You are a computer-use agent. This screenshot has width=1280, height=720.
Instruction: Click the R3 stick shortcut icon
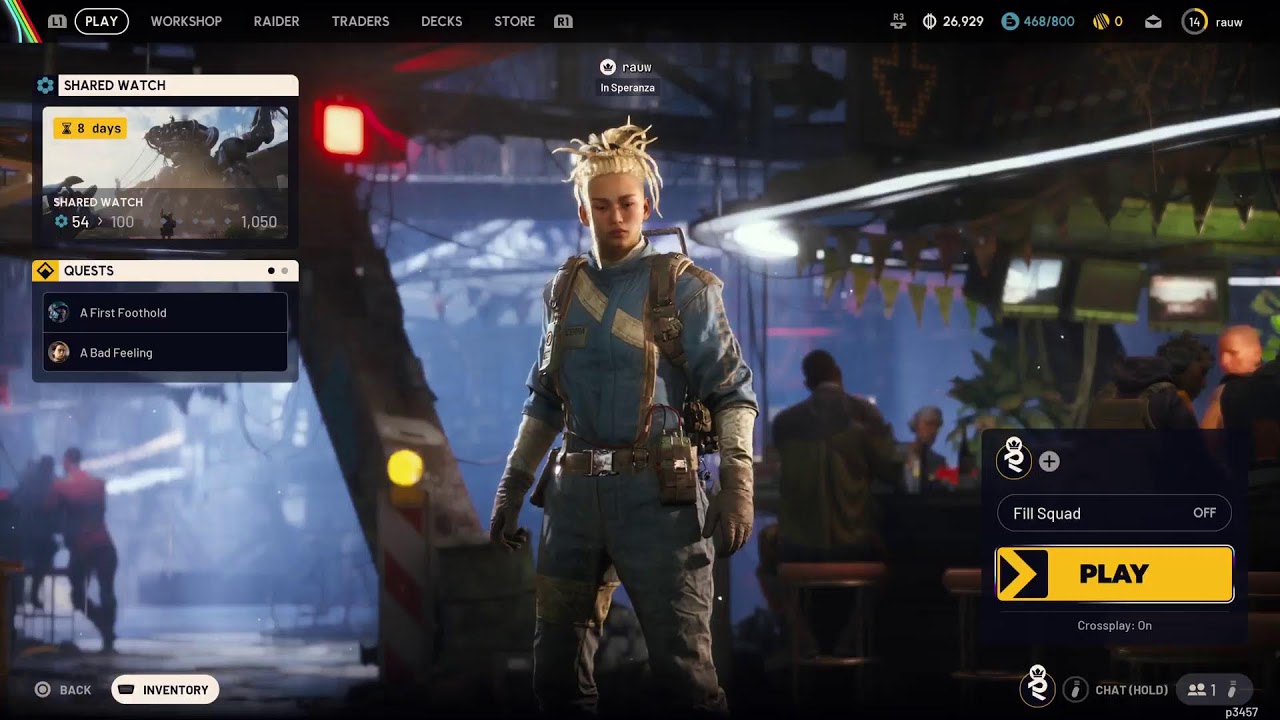(898, 21)
